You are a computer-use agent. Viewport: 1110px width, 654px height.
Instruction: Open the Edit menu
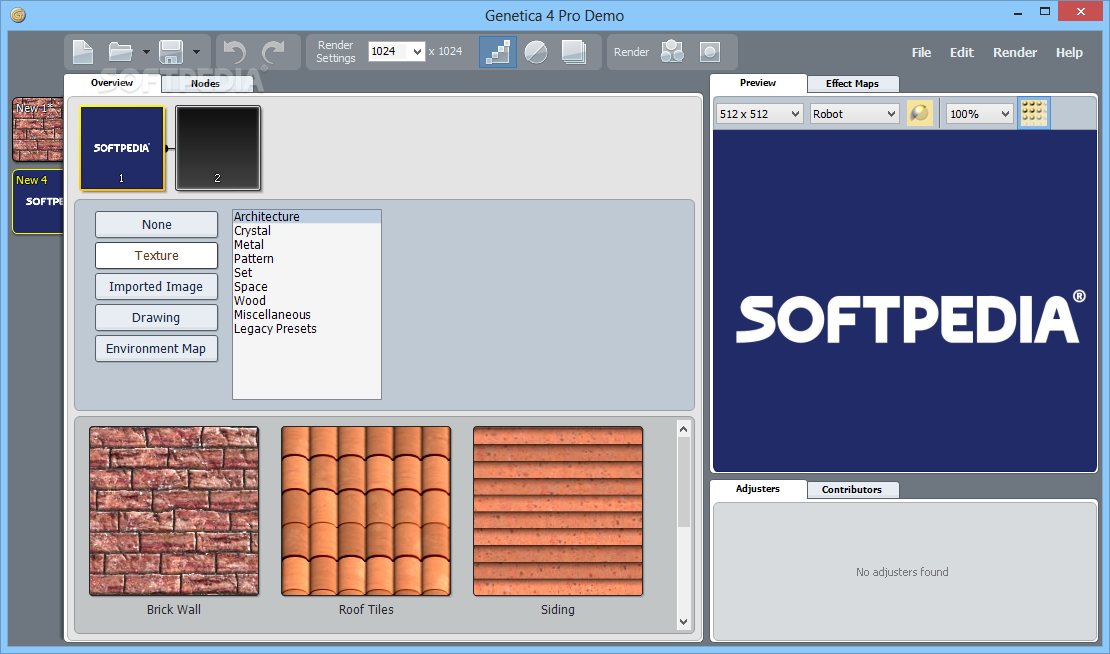point(961,52)
